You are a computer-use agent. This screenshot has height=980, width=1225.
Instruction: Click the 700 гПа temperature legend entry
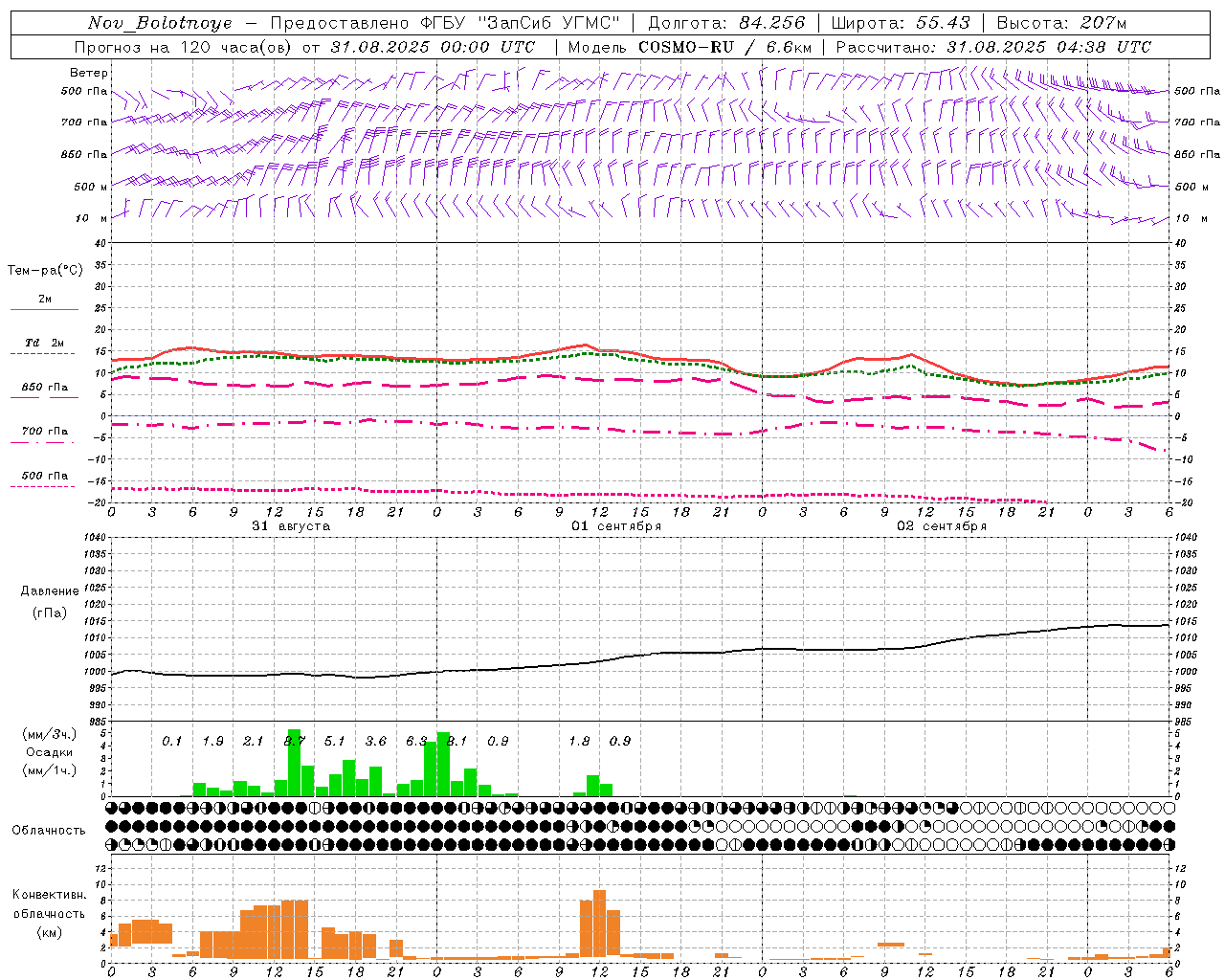(x=45, y=431)
